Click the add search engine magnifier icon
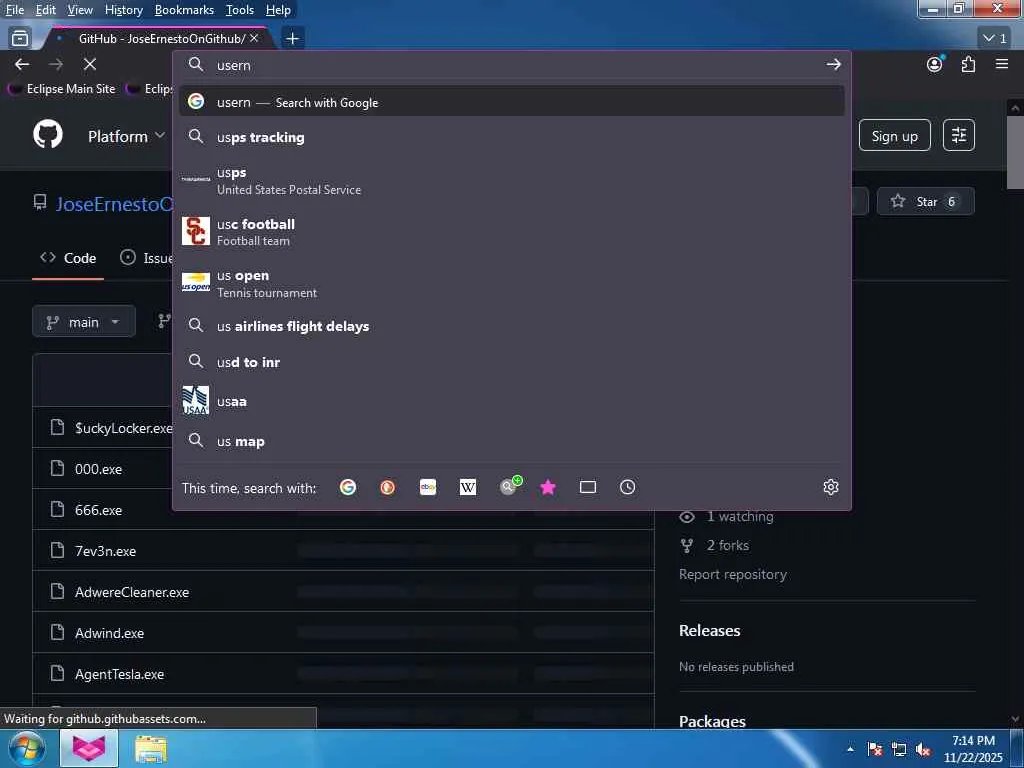The image size is (1024, 768). (509, 486)
